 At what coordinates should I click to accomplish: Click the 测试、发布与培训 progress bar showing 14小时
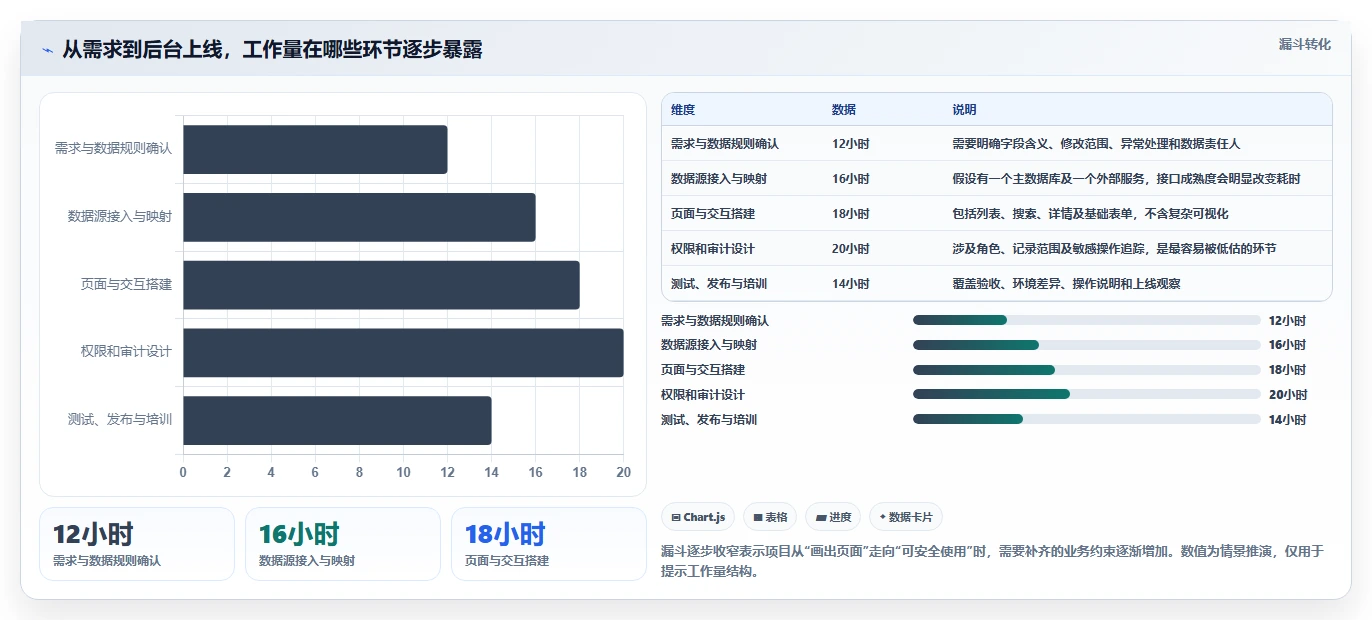1086,419
